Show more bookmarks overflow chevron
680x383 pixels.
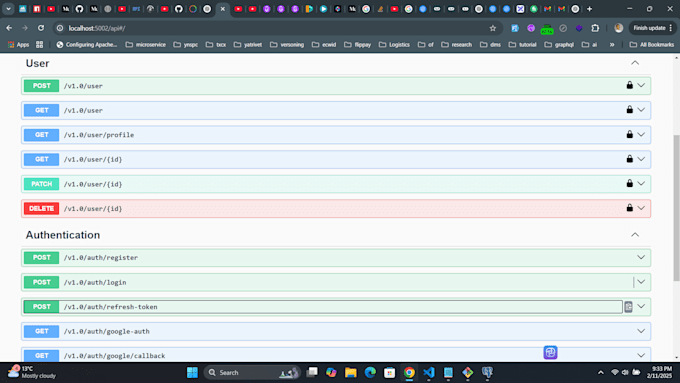pyautogui.click(x=612, y=45)
